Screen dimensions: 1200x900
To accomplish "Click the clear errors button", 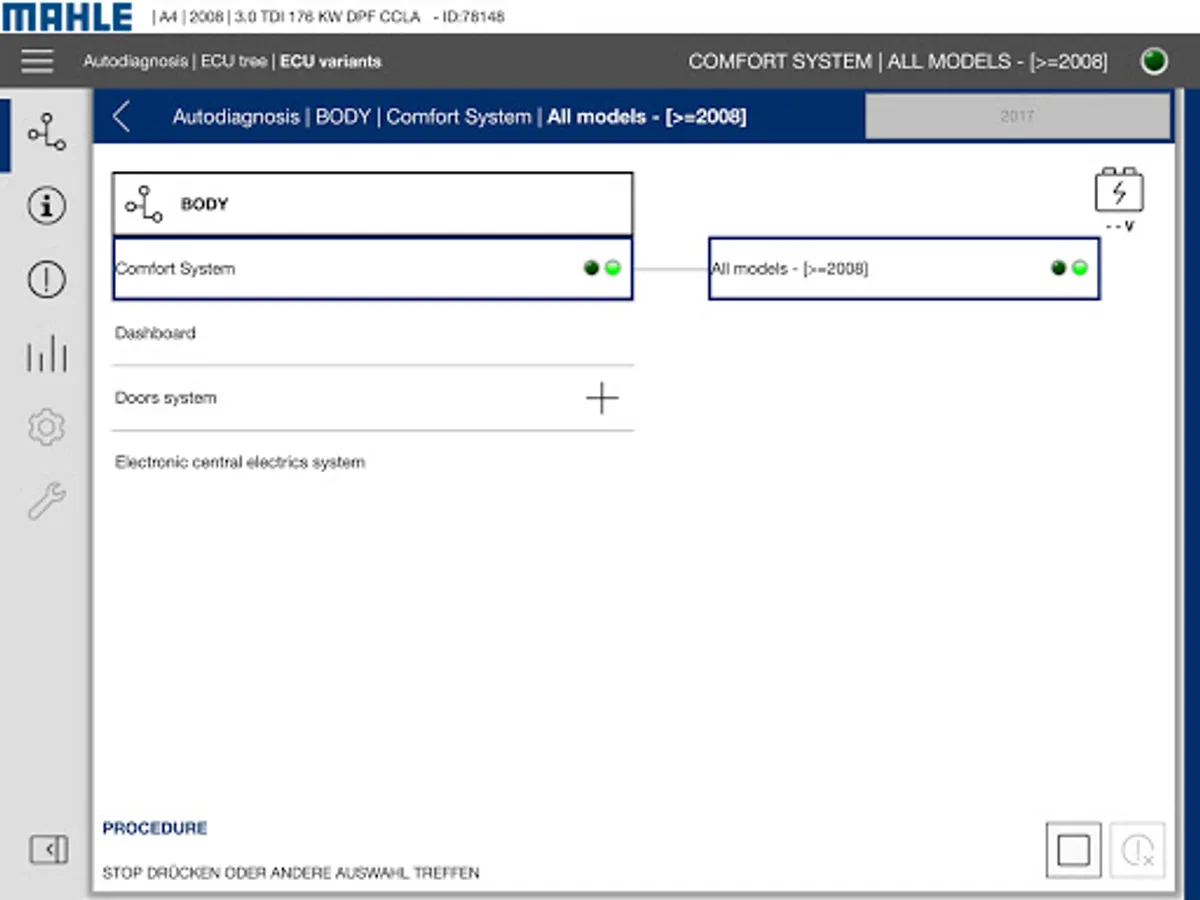I will pos(1137,850).
